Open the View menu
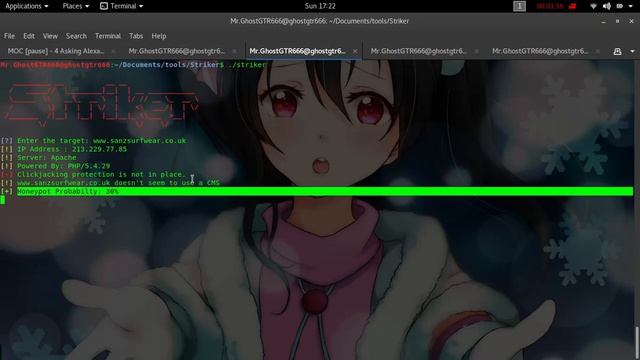The height and width of the screenshot is (360, 640). click(50, 36)
